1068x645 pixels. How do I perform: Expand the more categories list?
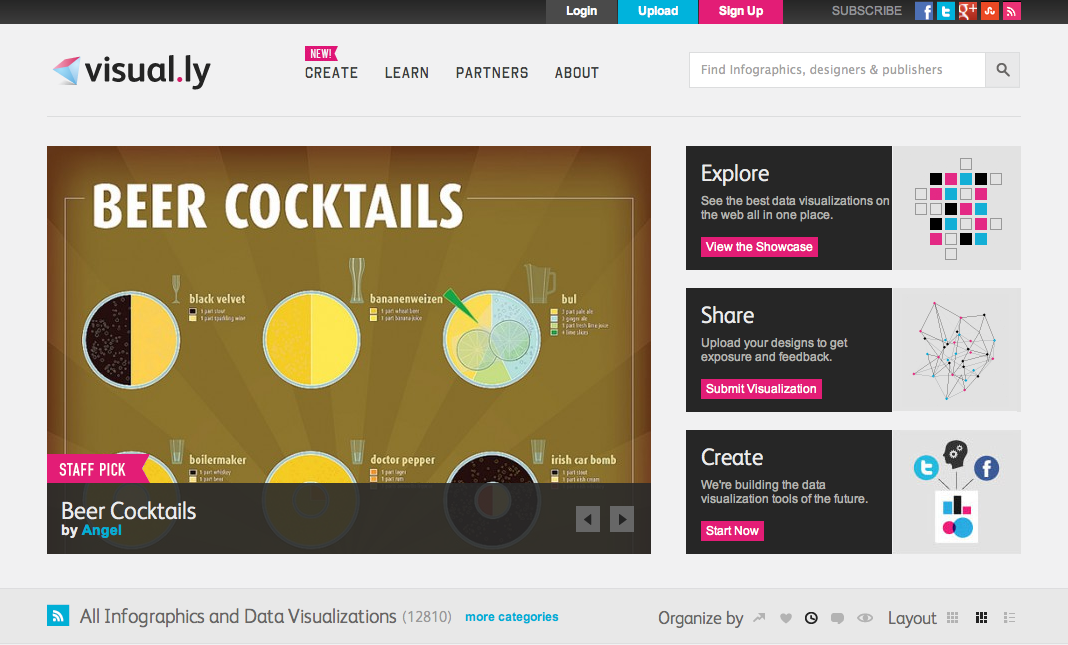pos(512,617)
